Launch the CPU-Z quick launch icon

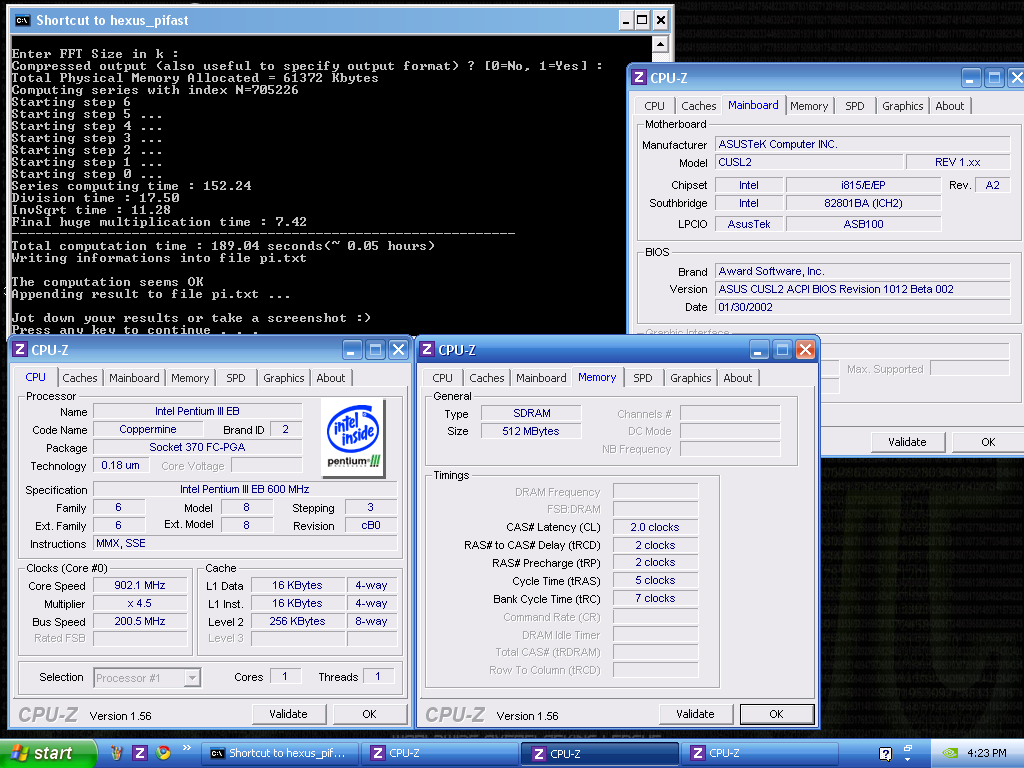pyautogui.click(x=140, y=753)
